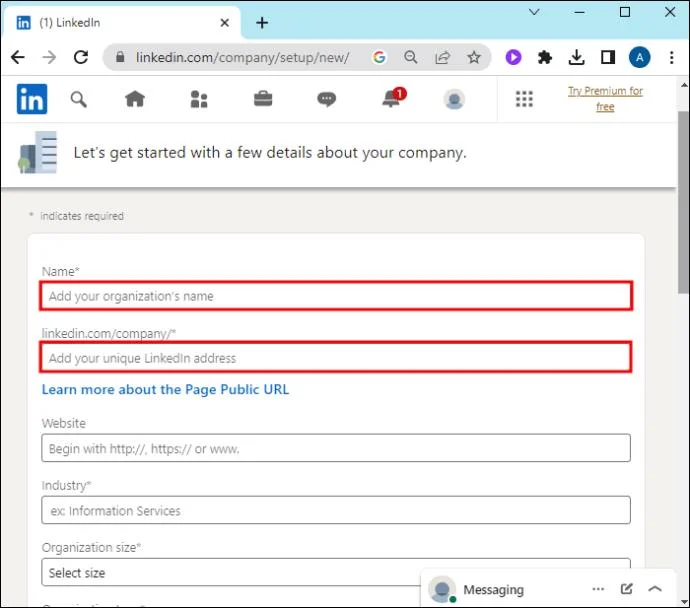Click the Industry input field

(336, 510)
